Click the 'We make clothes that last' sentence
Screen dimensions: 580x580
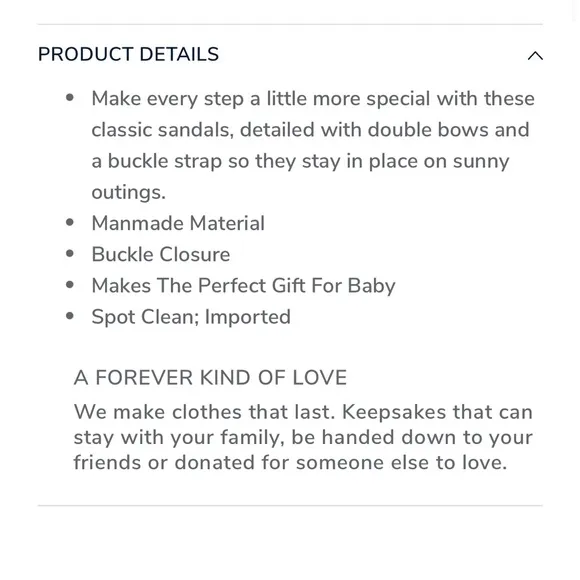tap(204, 412)
